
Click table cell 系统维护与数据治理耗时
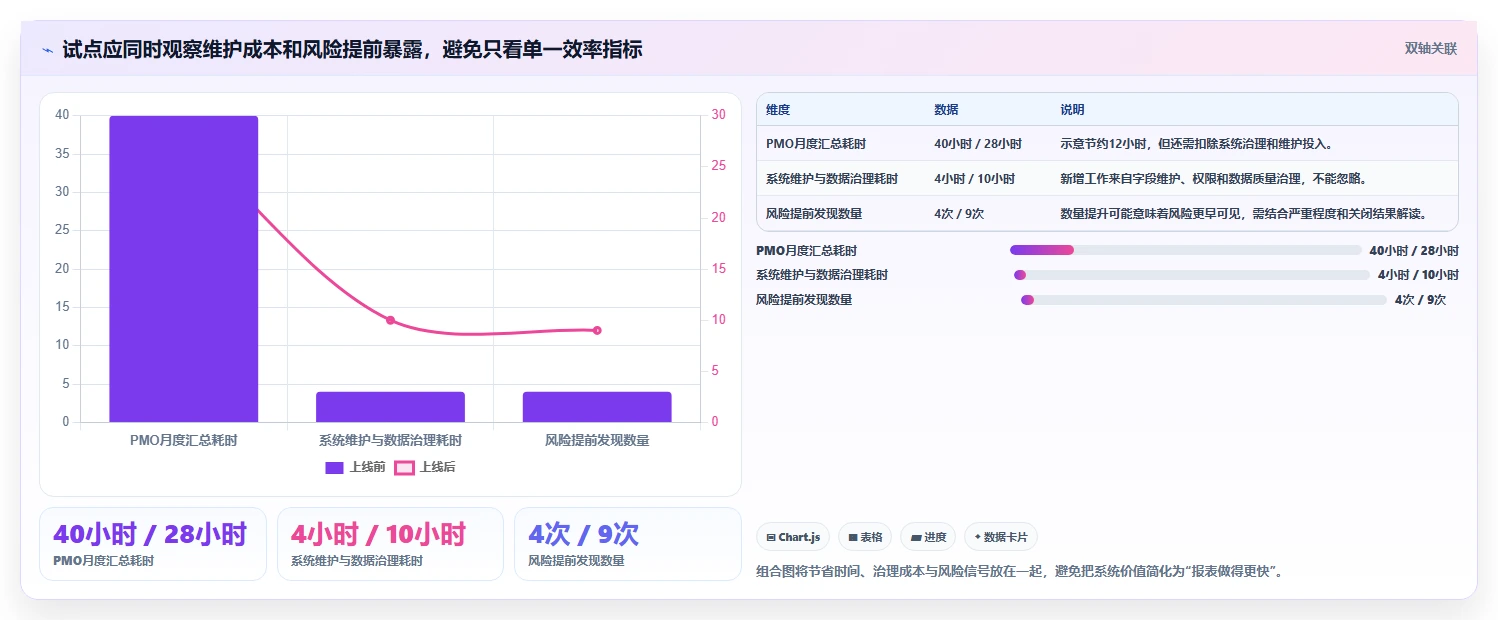click(832, 179)
